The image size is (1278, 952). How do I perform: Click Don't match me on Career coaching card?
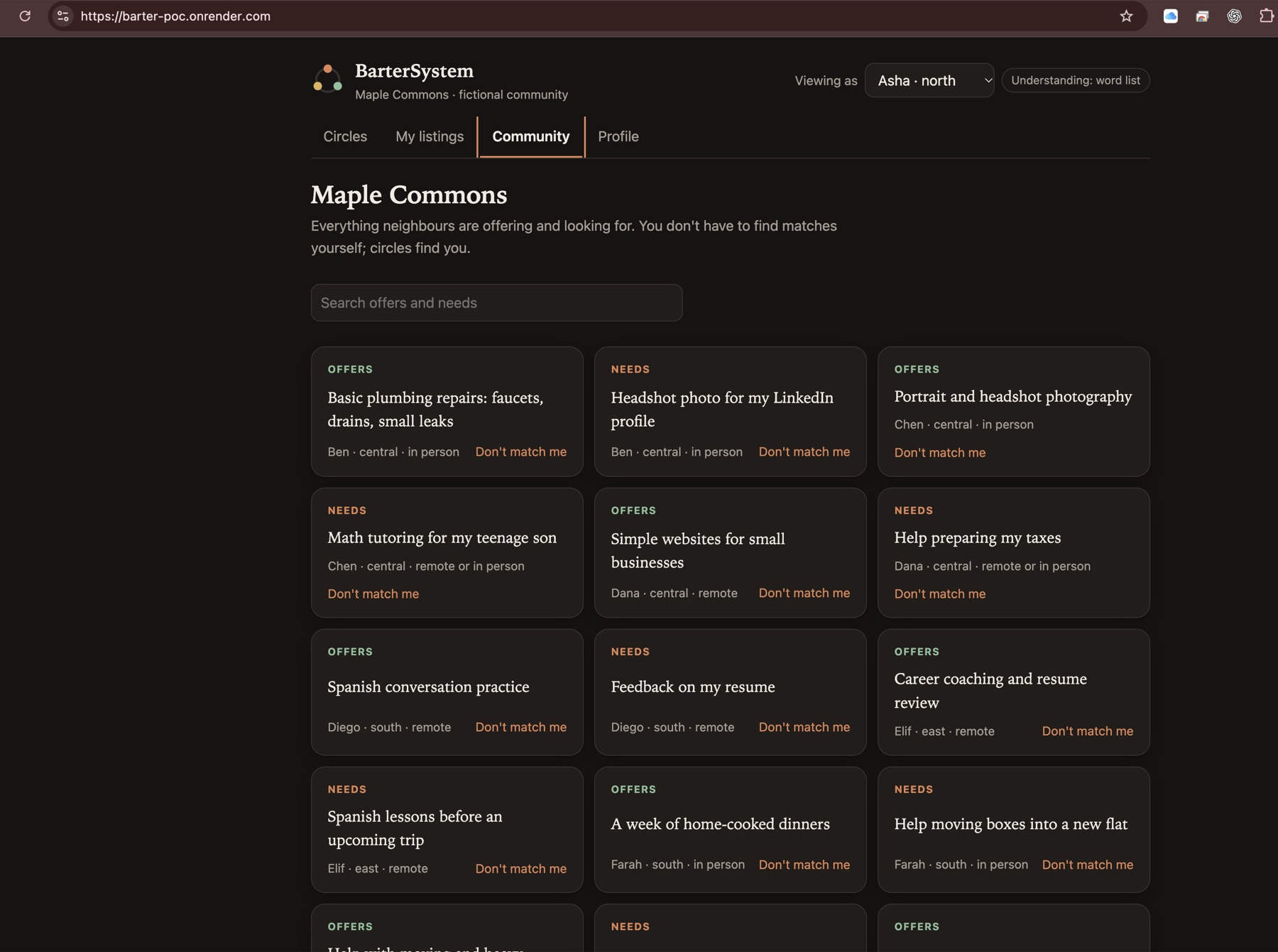click(x=1088, y=731)
